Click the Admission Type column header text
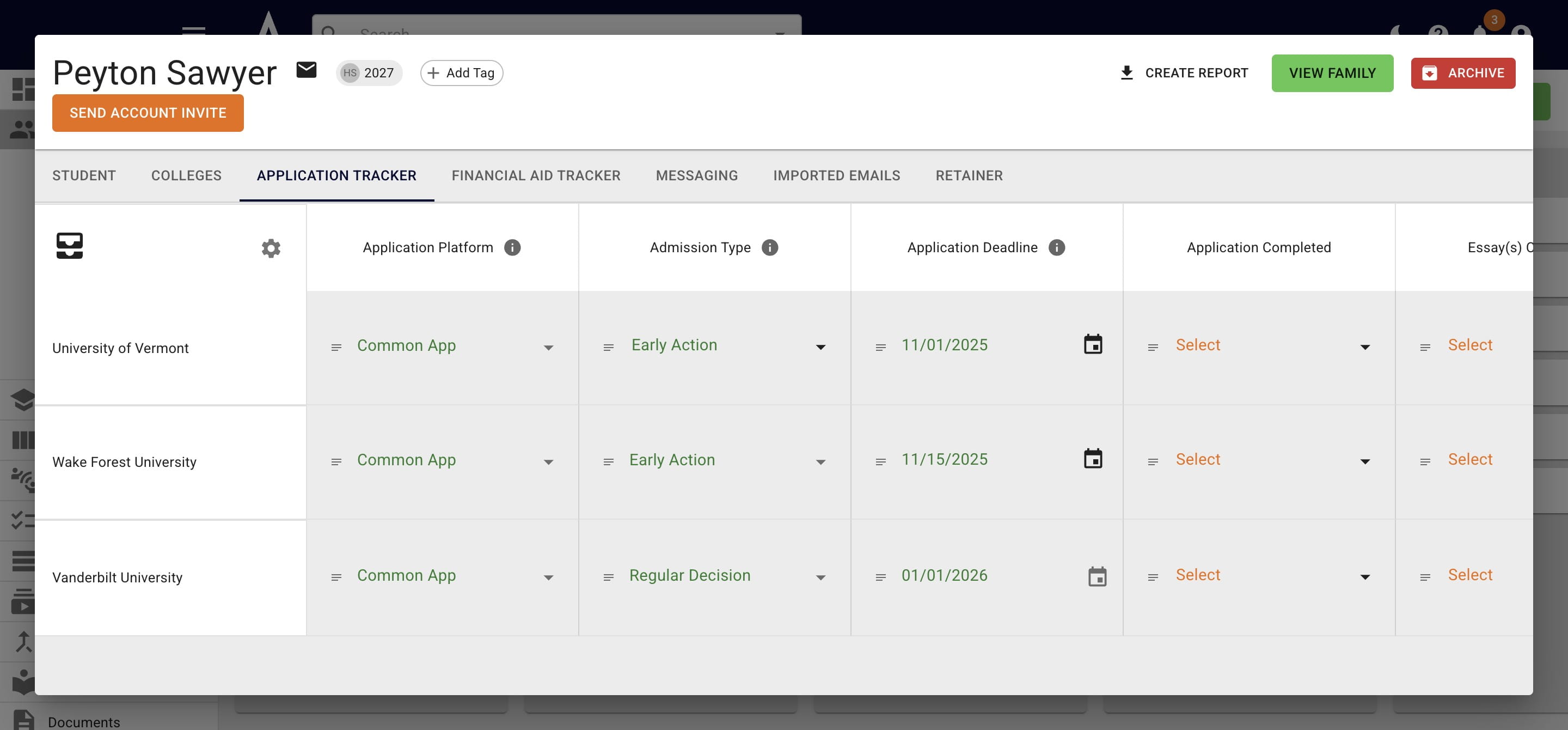The image size is (1568, 730). [x=700, y=247]
